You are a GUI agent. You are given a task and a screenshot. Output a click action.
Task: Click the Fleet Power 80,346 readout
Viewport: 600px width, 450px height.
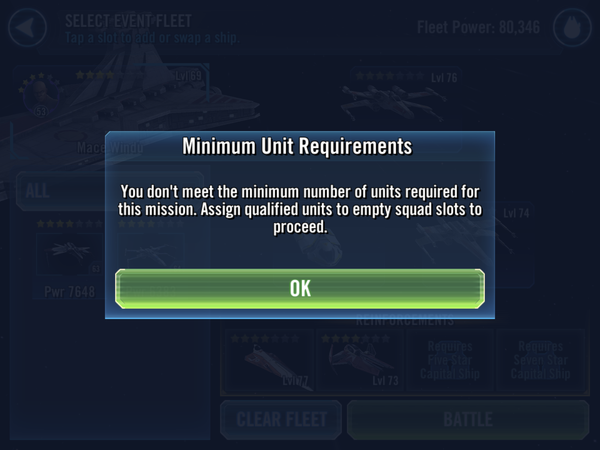(x=480, y=27)
